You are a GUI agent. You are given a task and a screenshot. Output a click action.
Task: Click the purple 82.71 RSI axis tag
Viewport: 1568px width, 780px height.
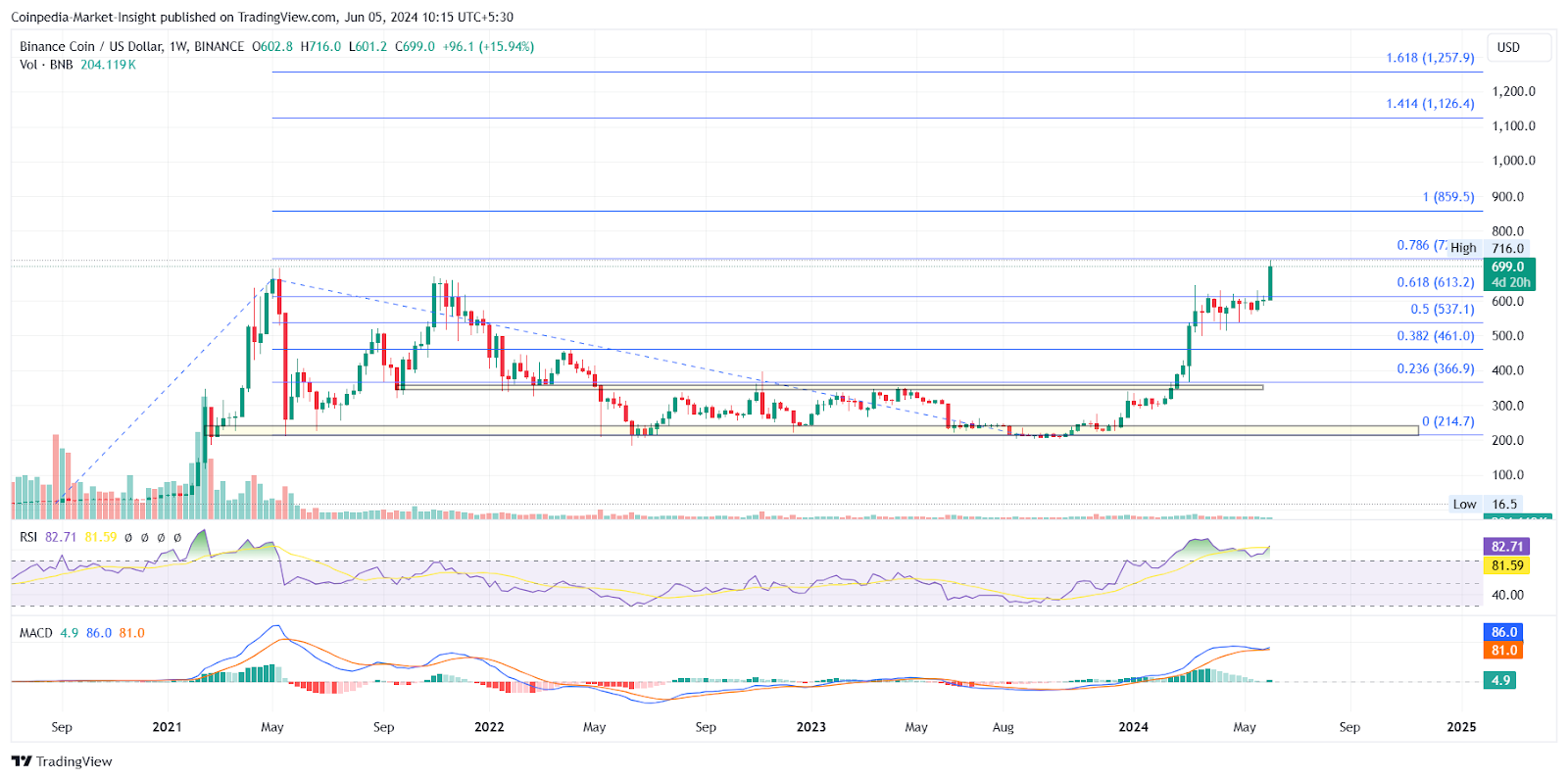coord(1507,547)
